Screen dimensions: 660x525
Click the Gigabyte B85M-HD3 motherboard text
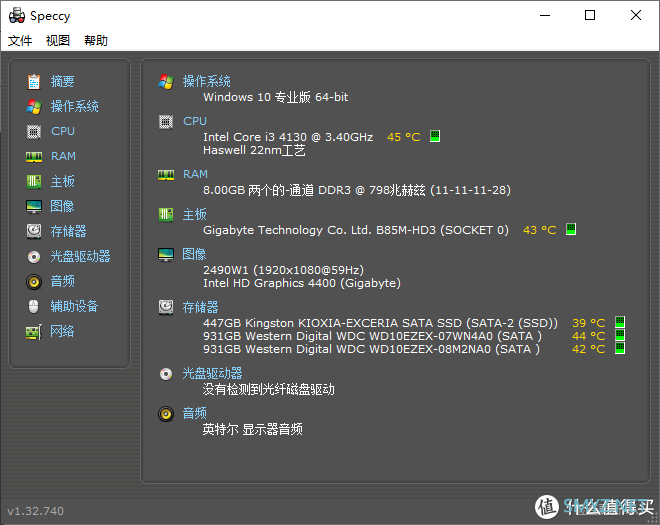point(356,230)
